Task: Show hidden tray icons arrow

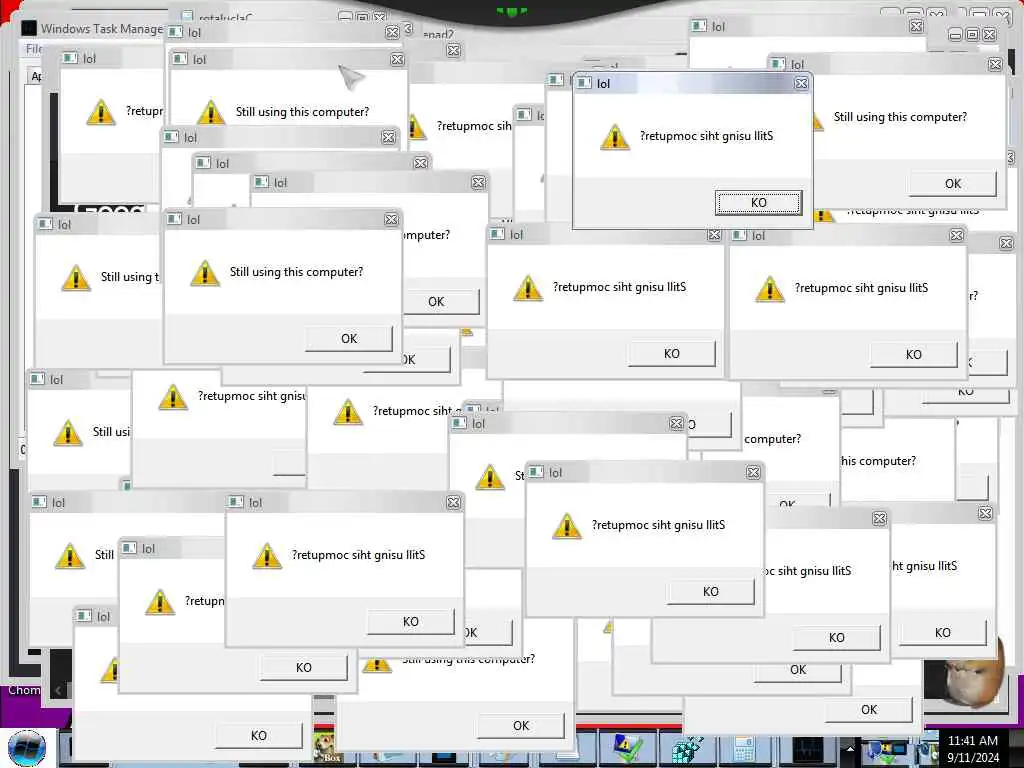Action: click(x=848, y=749)
